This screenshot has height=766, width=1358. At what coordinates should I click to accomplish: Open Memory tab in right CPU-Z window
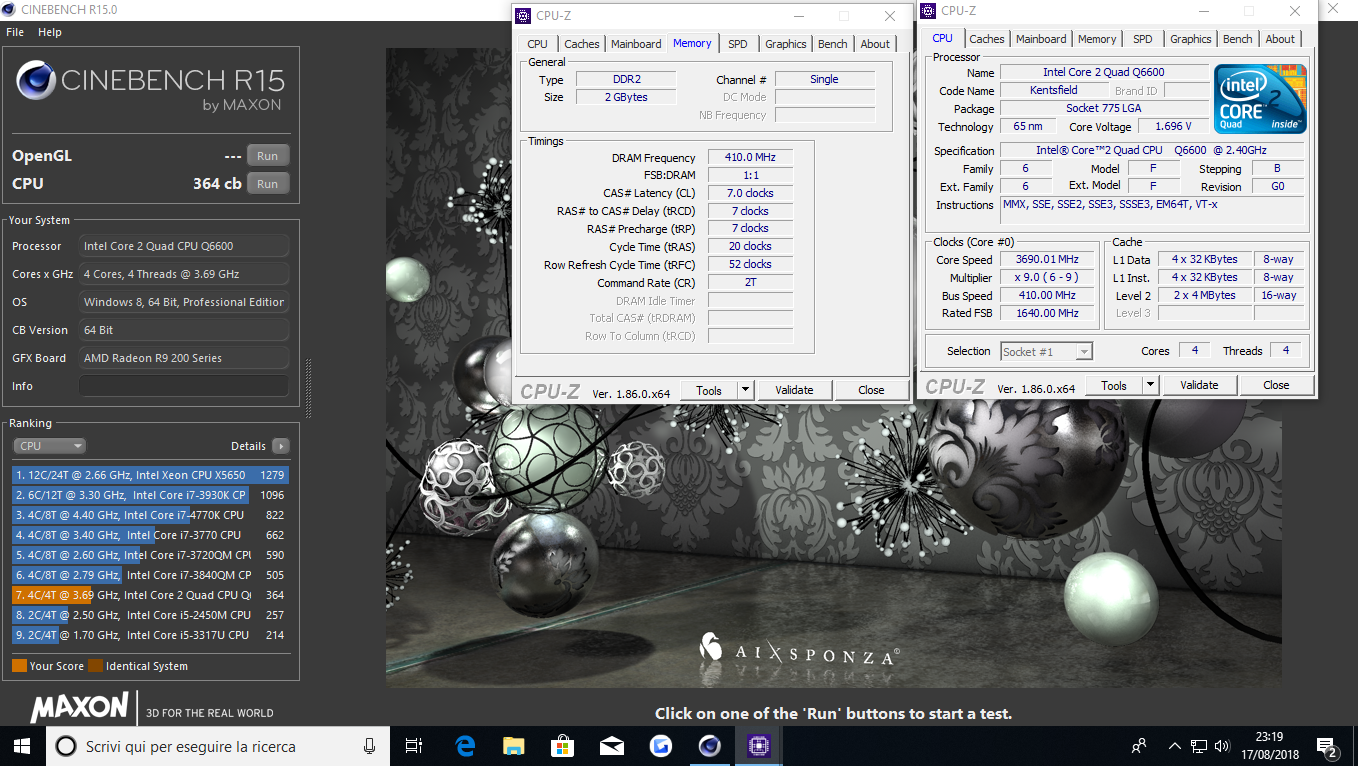[x=1097, y=39]
